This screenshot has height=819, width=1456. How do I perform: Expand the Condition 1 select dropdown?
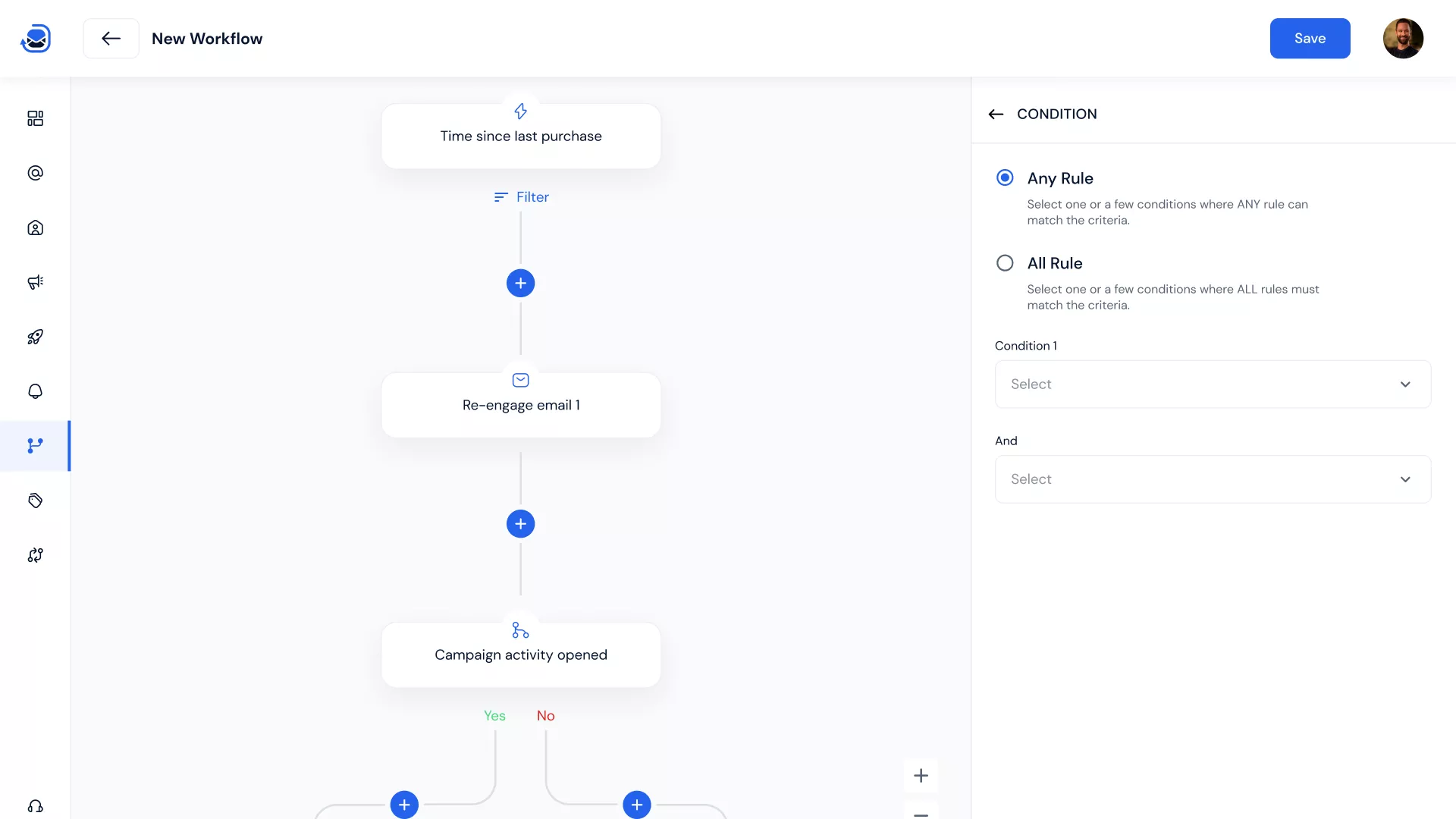1212,384
